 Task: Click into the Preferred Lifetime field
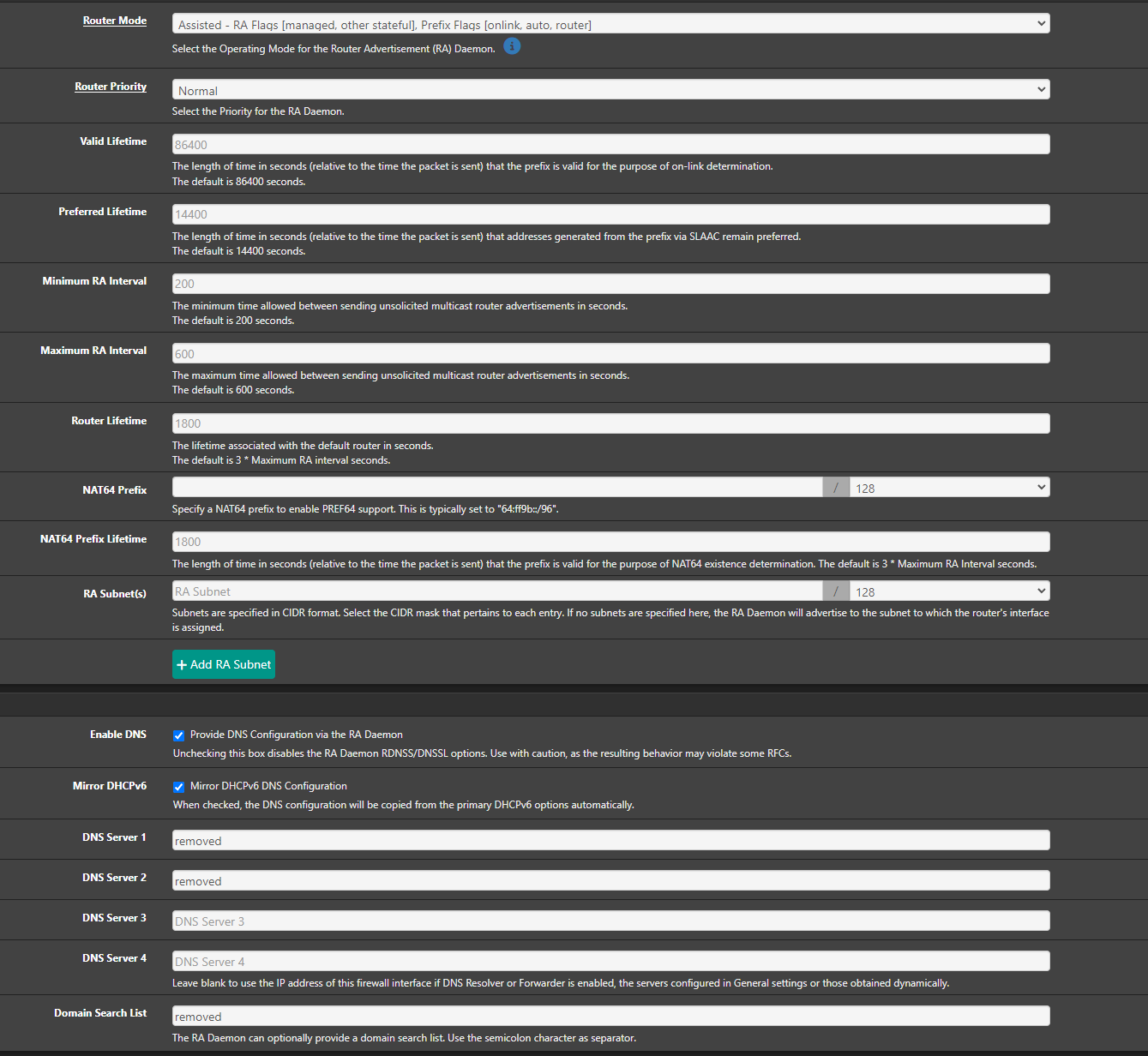610,214
